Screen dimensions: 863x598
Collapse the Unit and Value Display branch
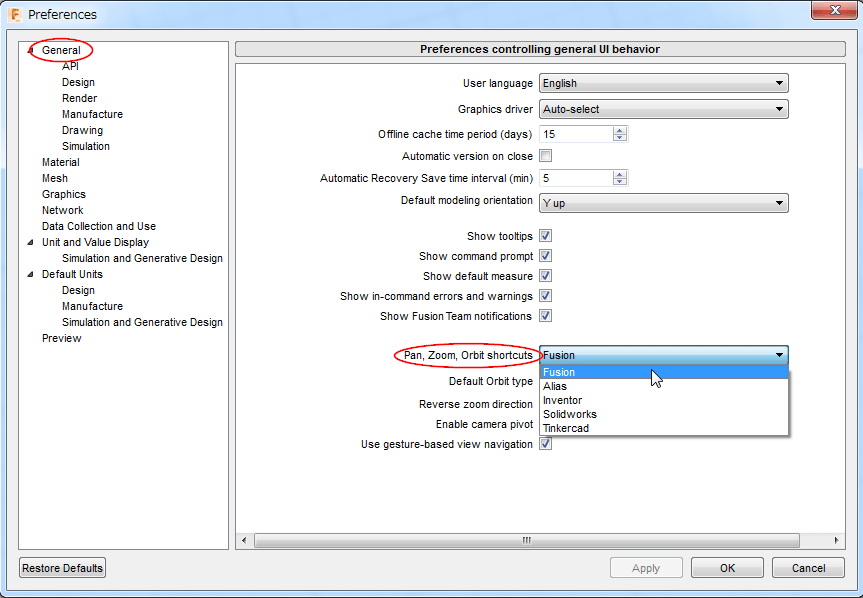pos(29,242)
